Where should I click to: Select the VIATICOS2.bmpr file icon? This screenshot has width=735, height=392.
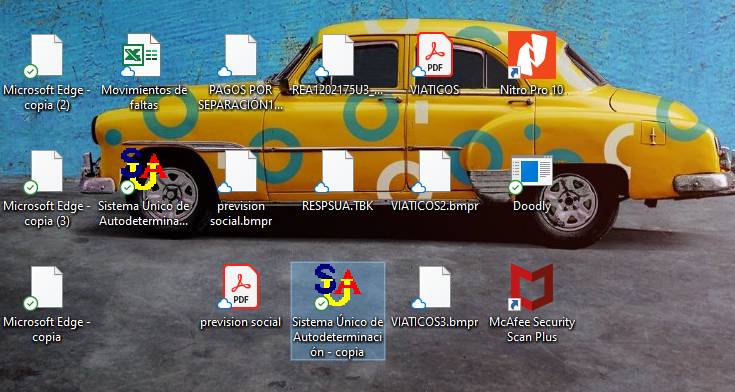click(x=434, y=172)
